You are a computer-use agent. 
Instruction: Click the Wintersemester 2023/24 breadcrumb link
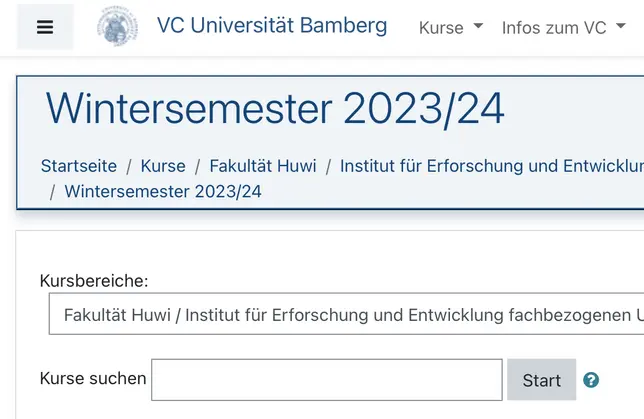point(163,191)
